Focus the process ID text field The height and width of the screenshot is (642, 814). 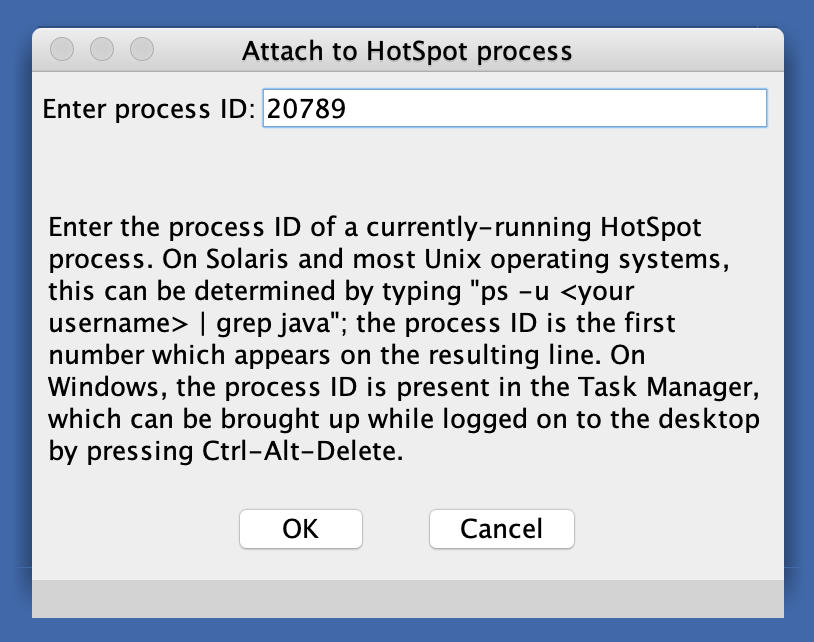(514, 109)
